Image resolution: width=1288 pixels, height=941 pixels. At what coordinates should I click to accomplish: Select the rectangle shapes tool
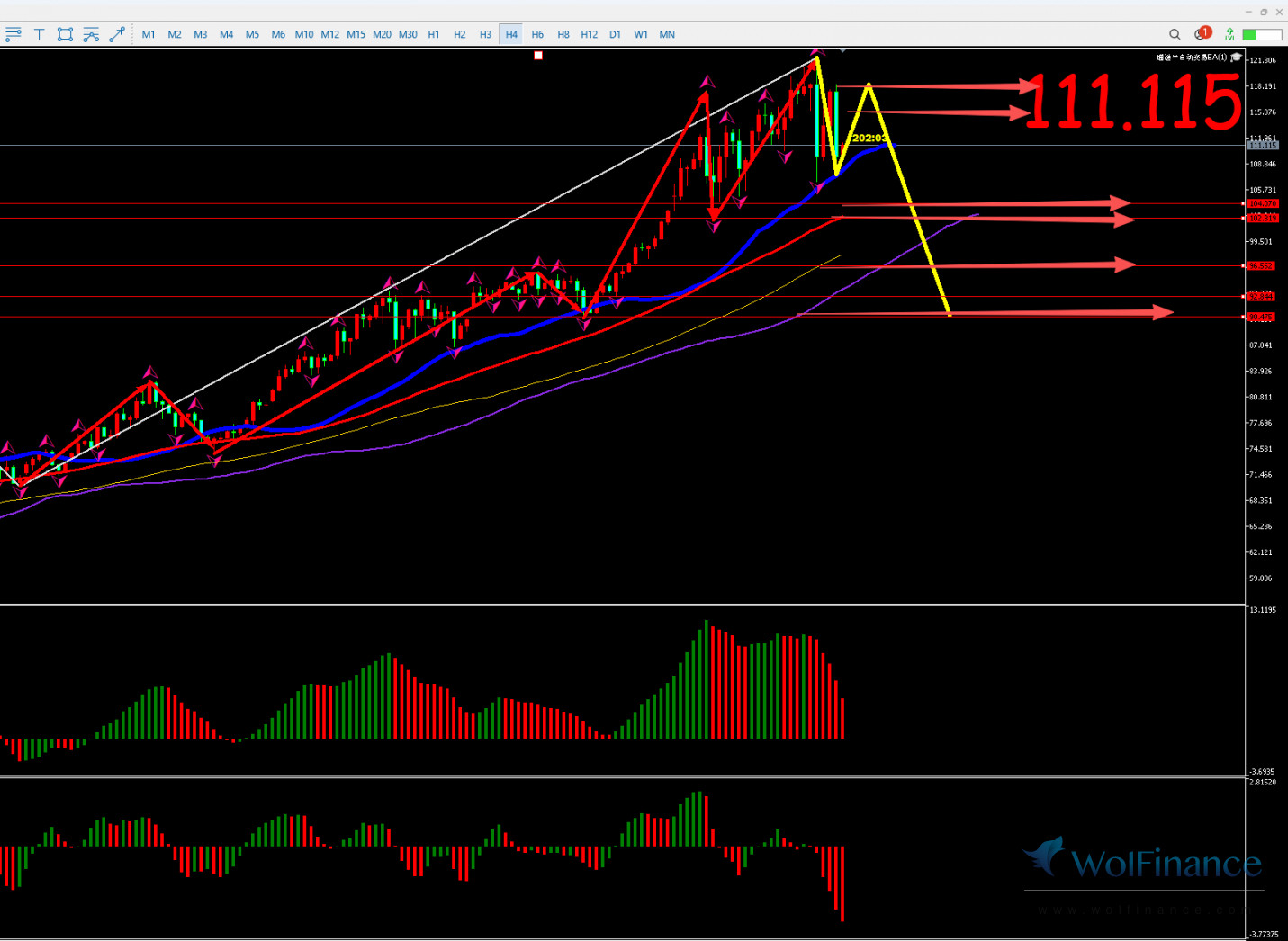[x=65, y=34]
